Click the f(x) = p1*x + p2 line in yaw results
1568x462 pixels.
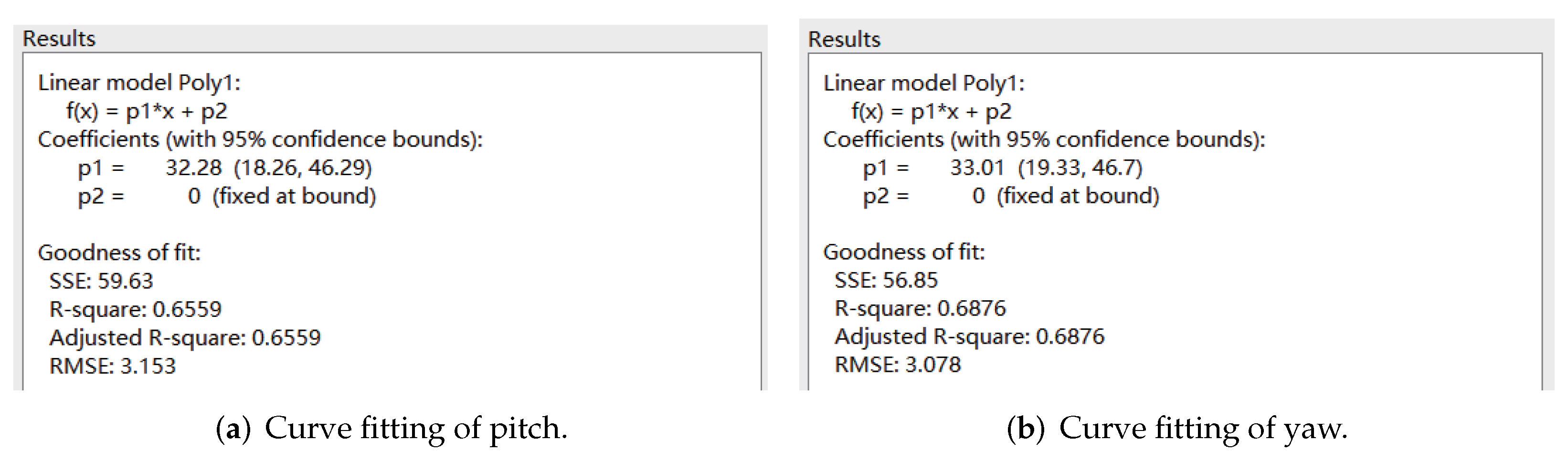pyautogui.click(x=932, y=111)
